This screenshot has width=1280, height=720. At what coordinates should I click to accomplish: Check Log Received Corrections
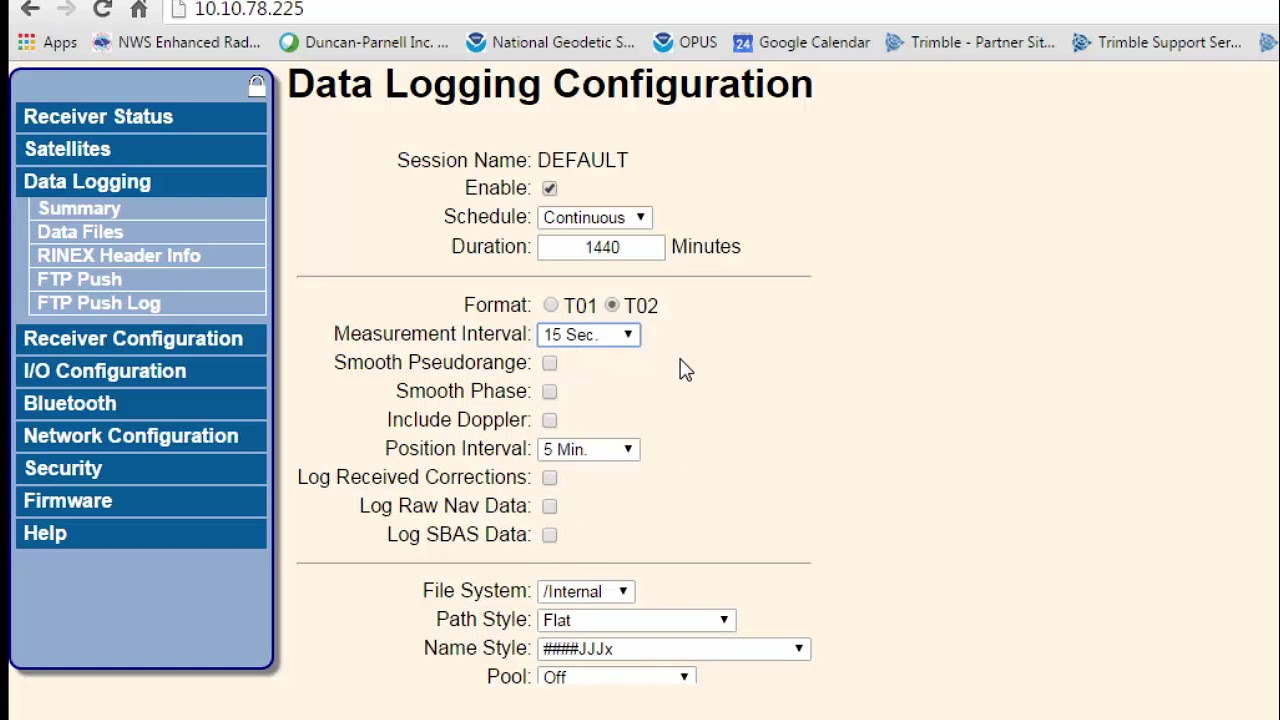(x=550, y=478)
